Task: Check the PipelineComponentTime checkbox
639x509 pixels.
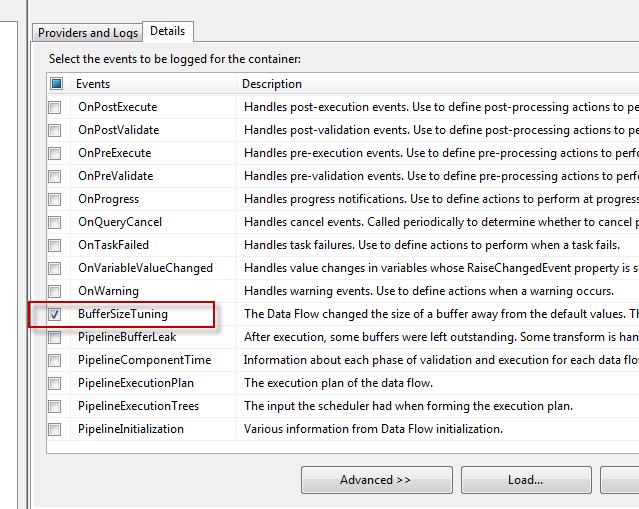Action: click(x=55, y=360)
